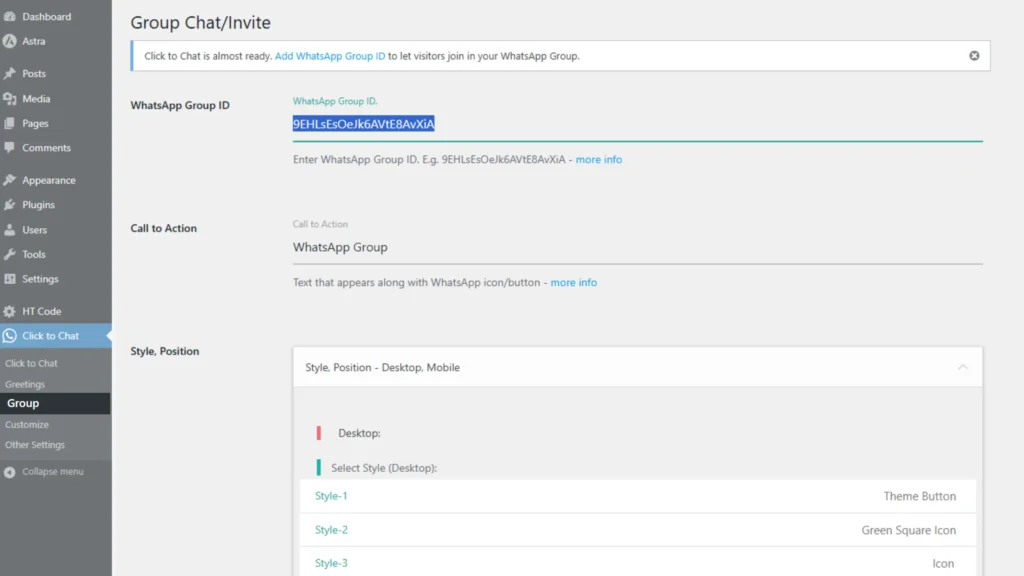This screenshot has width=1024, height=576.
Task: Click the Dashboard icon in sidebar
Action: 10,17
